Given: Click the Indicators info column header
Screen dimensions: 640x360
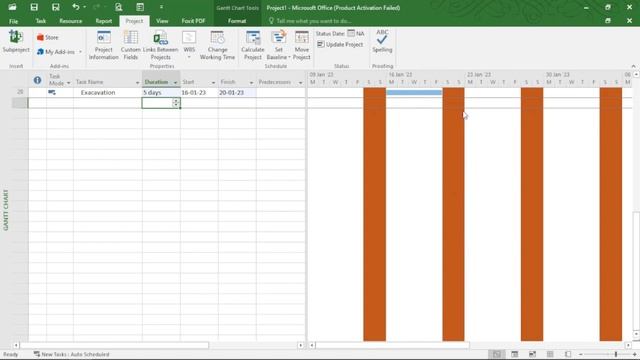Looking at the screenshot, I should pyautogui.click(x=37, y=80).
